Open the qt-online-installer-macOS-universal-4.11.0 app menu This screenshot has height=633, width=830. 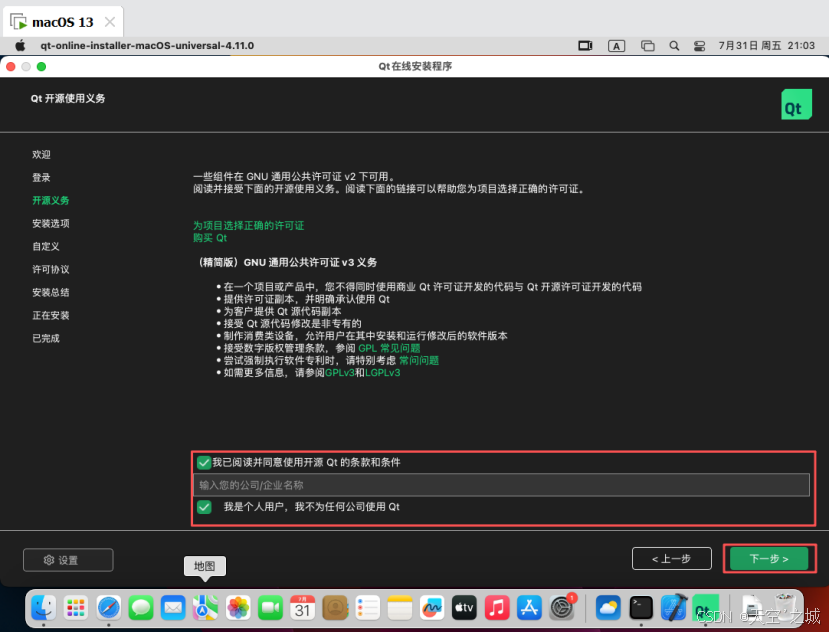147,46
